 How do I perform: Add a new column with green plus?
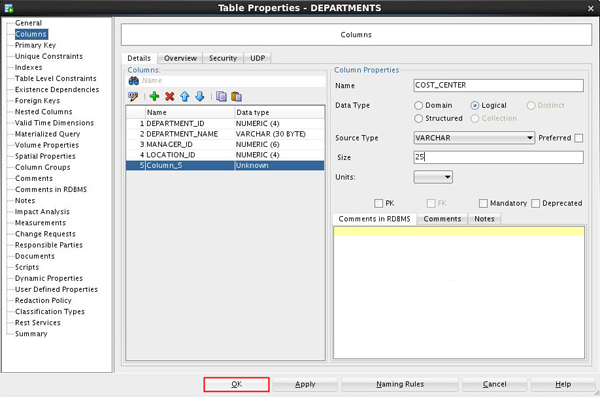click(x=154, y=96)
